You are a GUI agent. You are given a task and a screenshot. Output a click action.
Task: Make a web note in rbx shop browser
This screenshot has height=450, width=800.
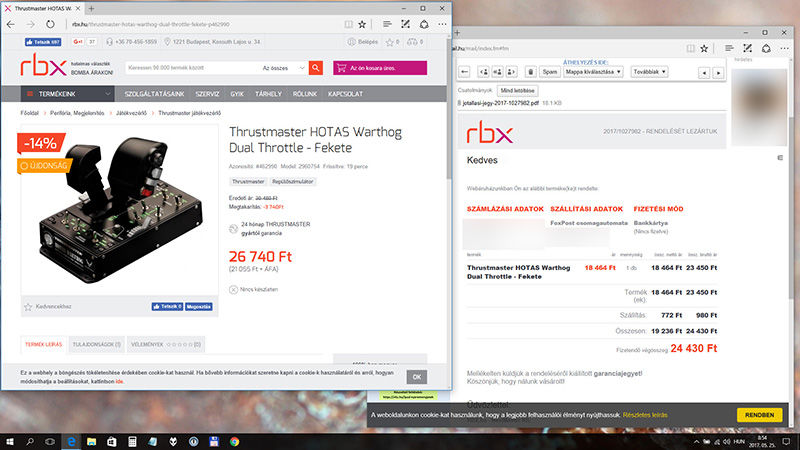(406, 24)
